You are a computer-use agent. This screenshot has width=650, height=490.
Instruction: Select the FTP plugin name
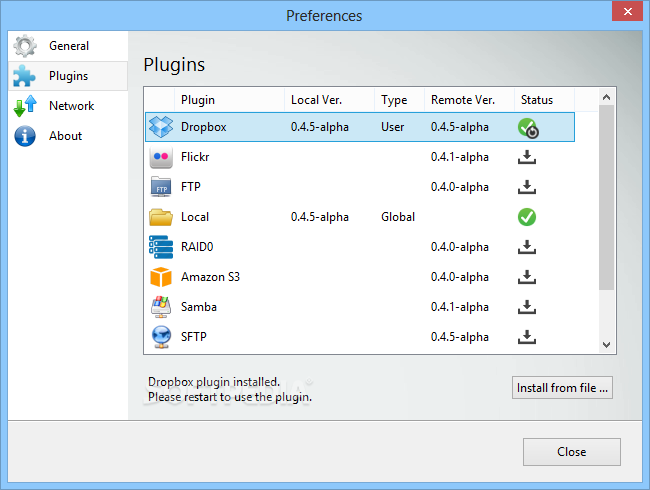tap(191, 187)
